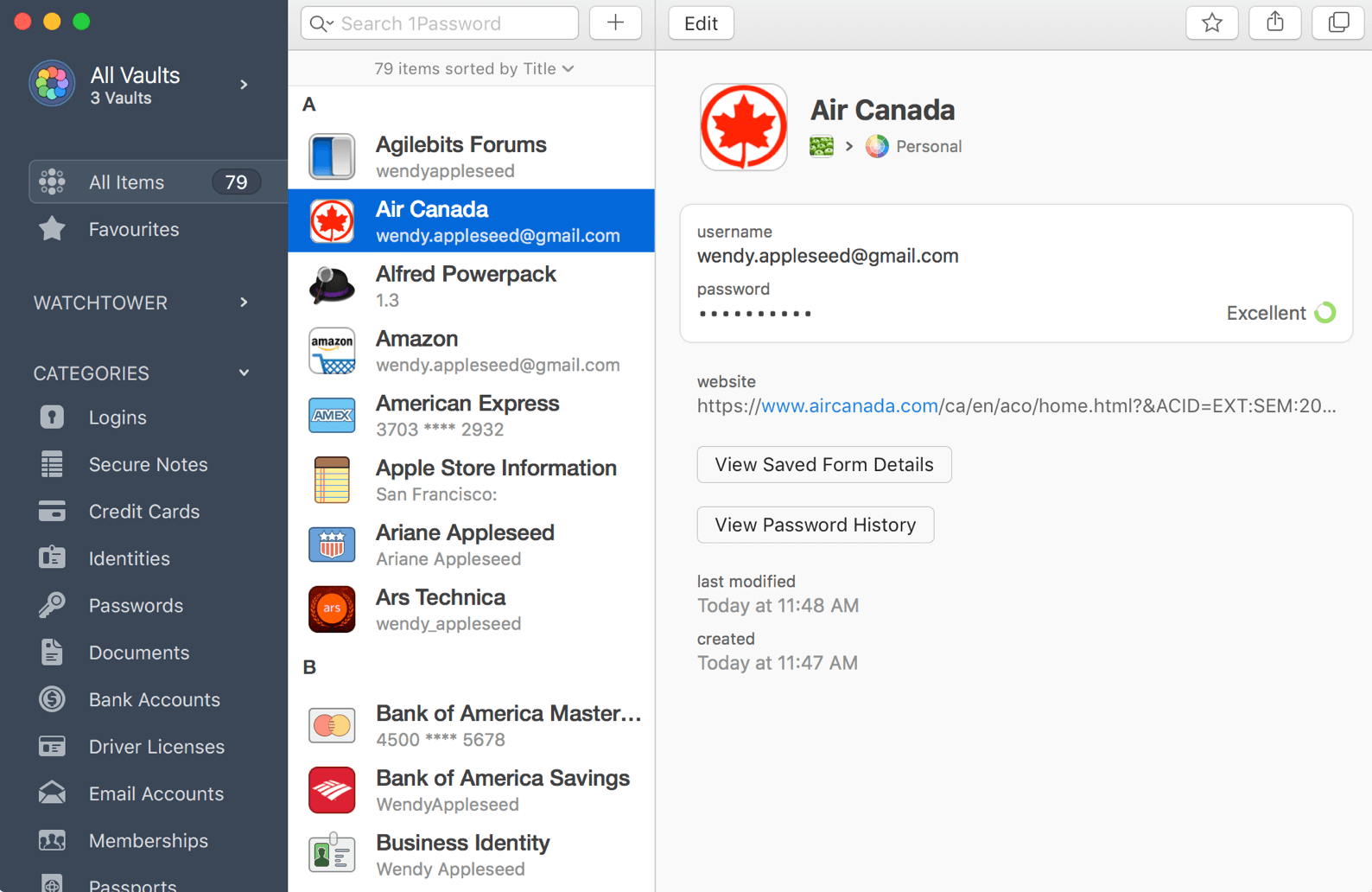Copy the username wendy.appleseed@gmail.com

(x=828, y=256)
